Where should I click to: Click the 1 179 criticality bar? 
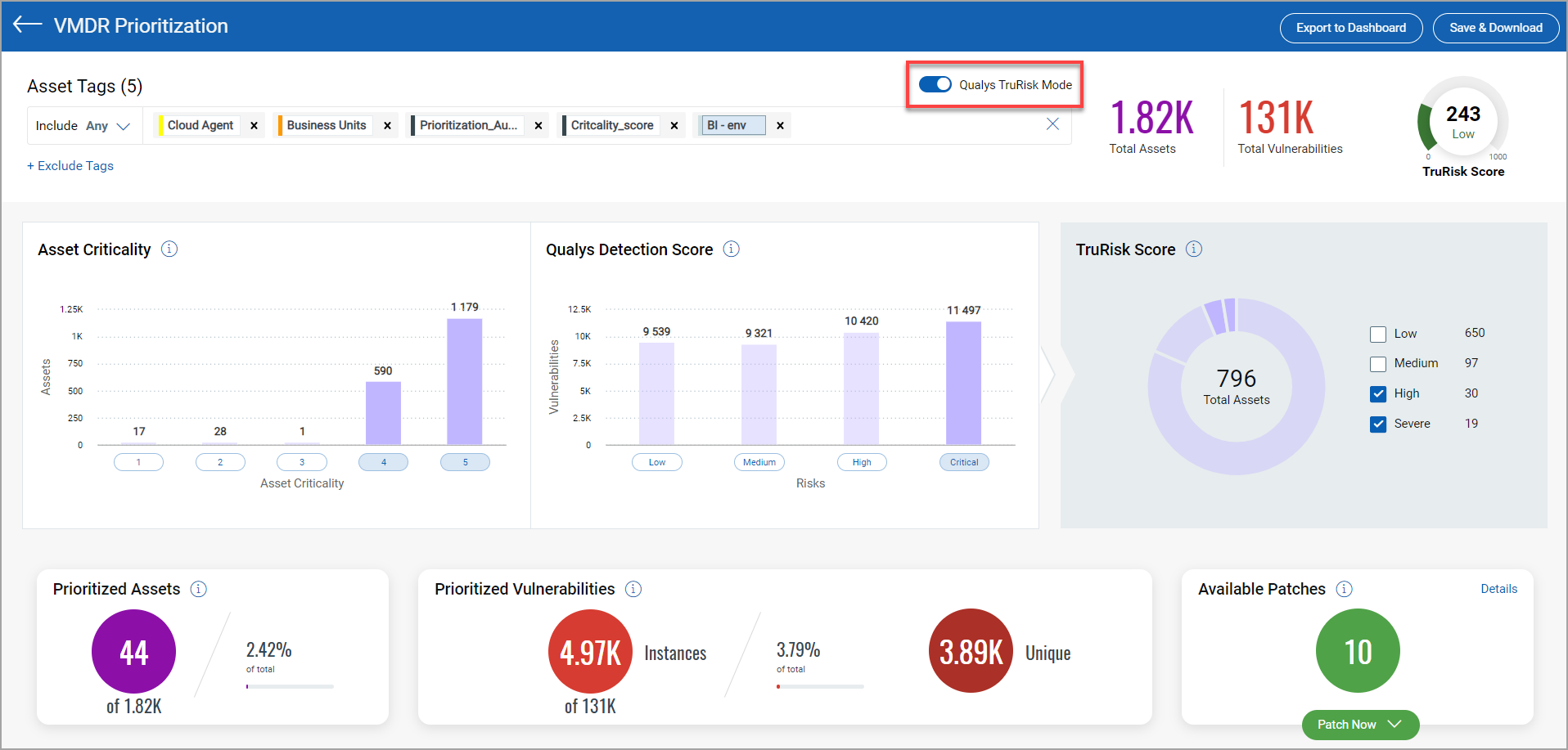pyautogui.click(x=465, y=382)
